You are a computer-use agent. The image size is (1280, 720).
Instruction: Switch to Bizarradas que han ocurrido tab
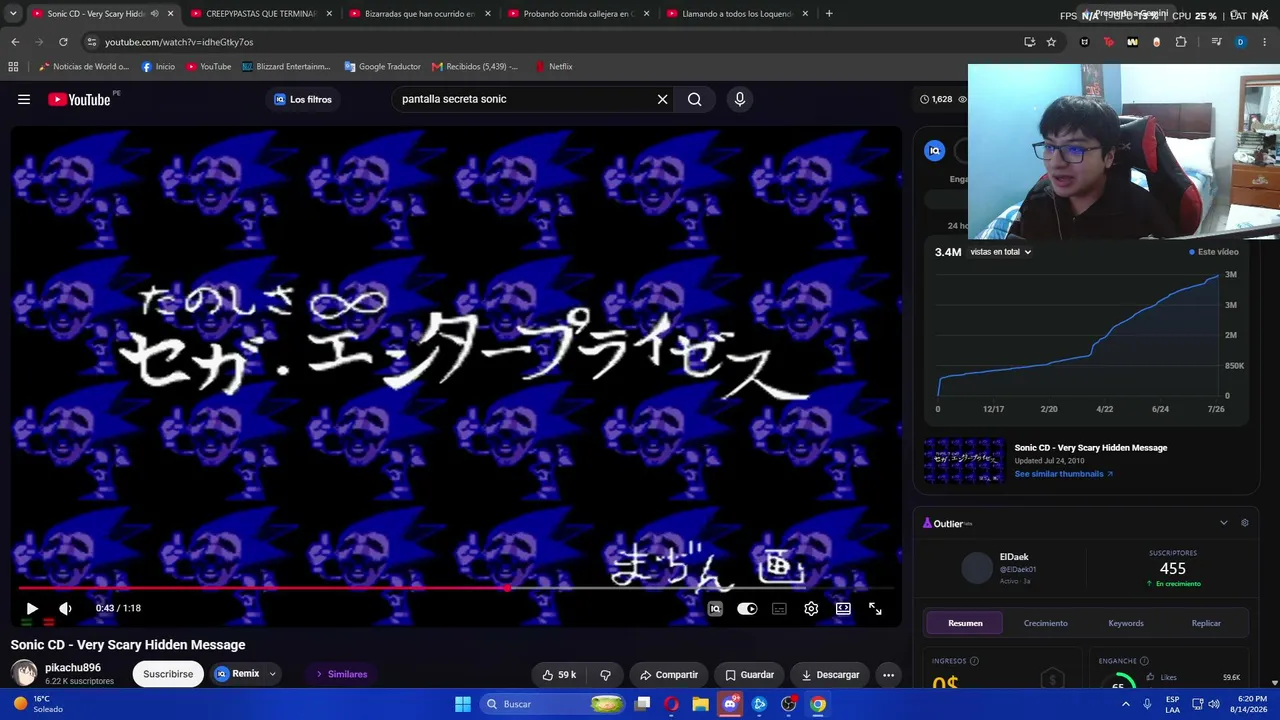[x=420, y=14]
